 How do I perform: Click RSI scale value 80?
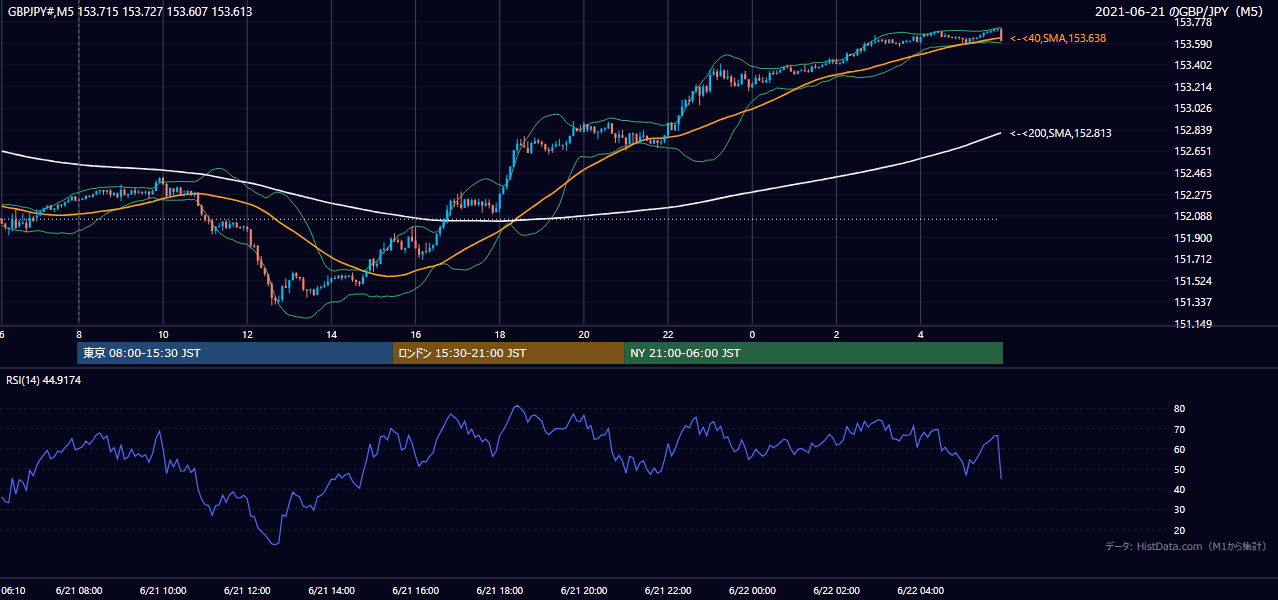pyautogui.click(x=1179, y=409)
